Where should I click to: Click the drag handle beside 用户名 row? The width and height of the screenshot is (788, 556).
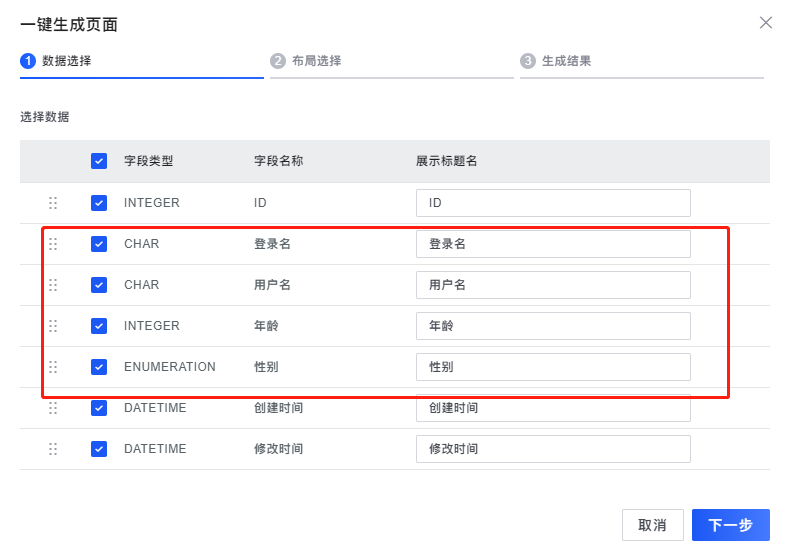coord(53,285)
